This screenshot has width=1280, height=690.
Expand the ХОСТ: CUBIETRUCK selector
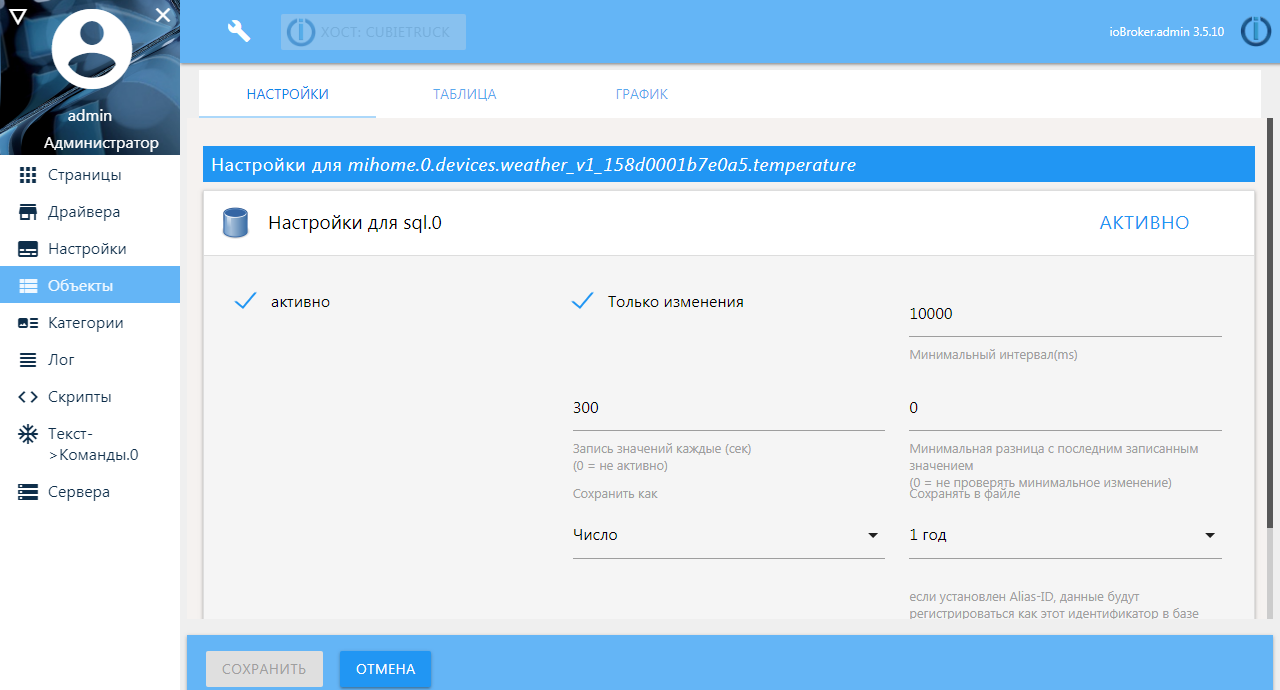coord(372,31)
